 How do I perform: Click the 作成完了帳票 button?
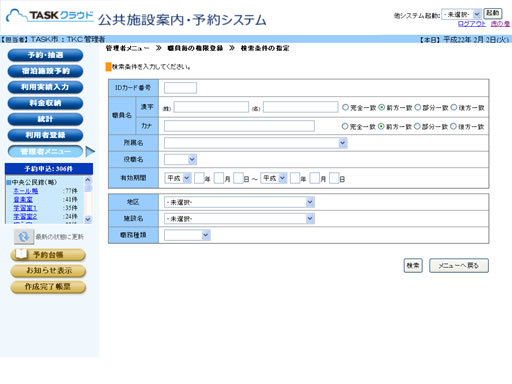coord(48,287)
